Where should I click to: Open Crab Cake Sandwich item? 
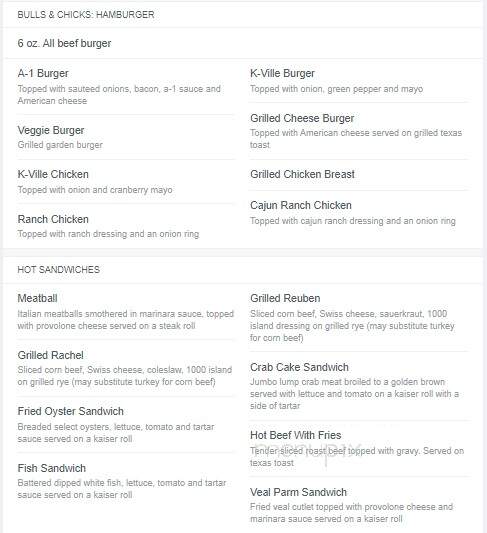click(299, 367)
